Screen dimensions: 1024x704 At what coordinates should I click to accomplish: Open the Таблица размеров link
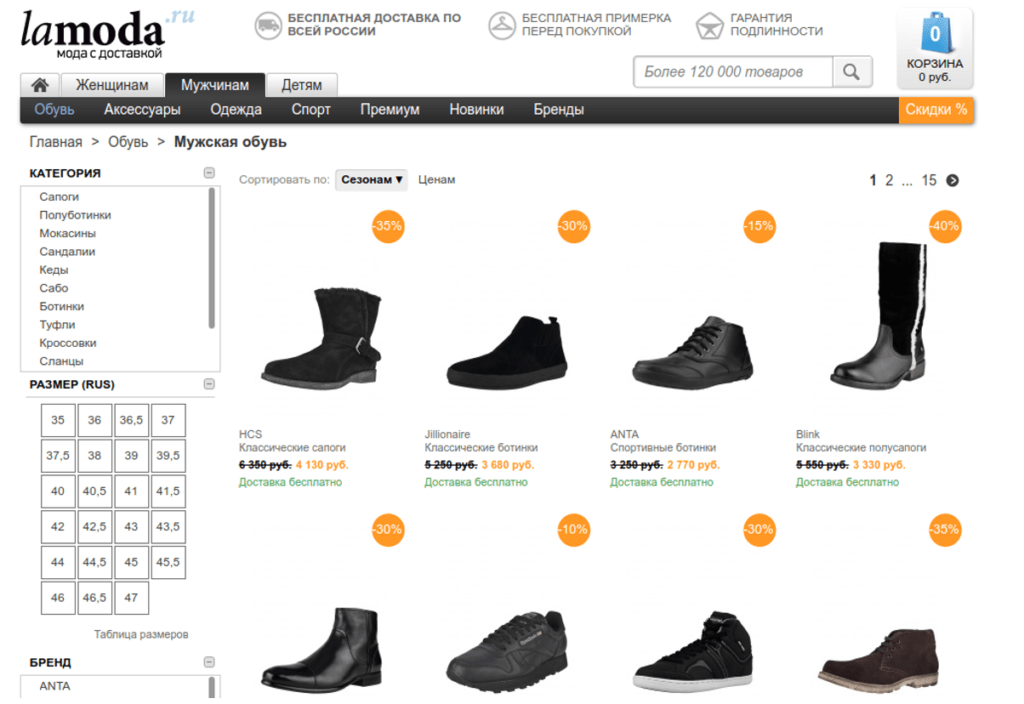pyautogui.click(x=141, y=634)
